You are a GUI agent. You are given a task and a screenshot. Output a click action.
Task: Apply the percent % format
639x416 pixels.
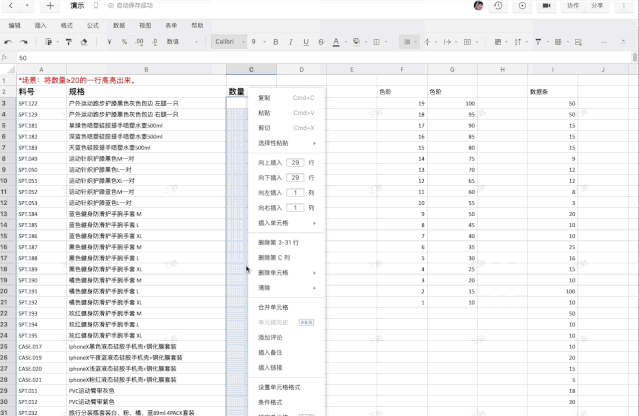pos(124,42)
